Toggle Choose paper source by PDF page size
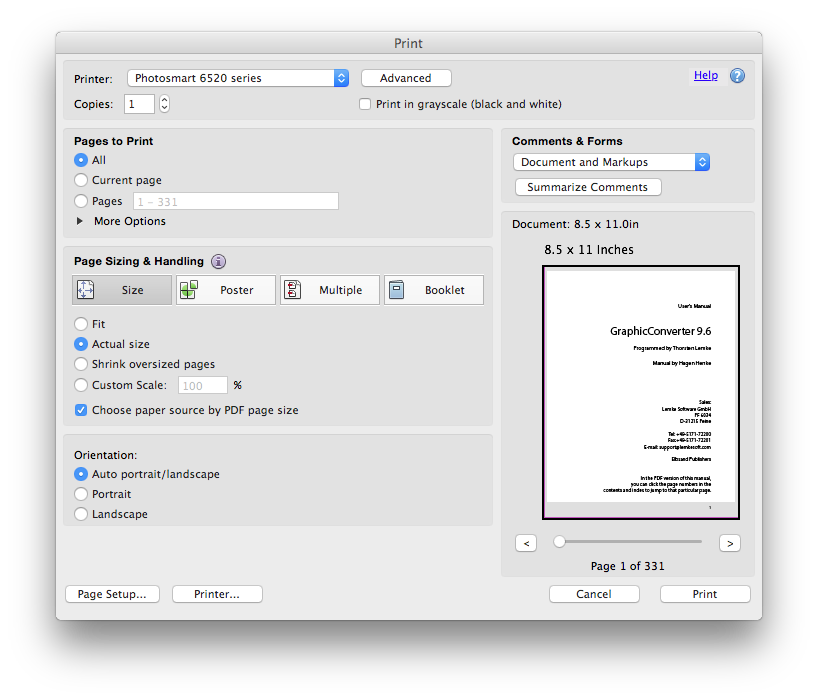 (x=81, y=410)
